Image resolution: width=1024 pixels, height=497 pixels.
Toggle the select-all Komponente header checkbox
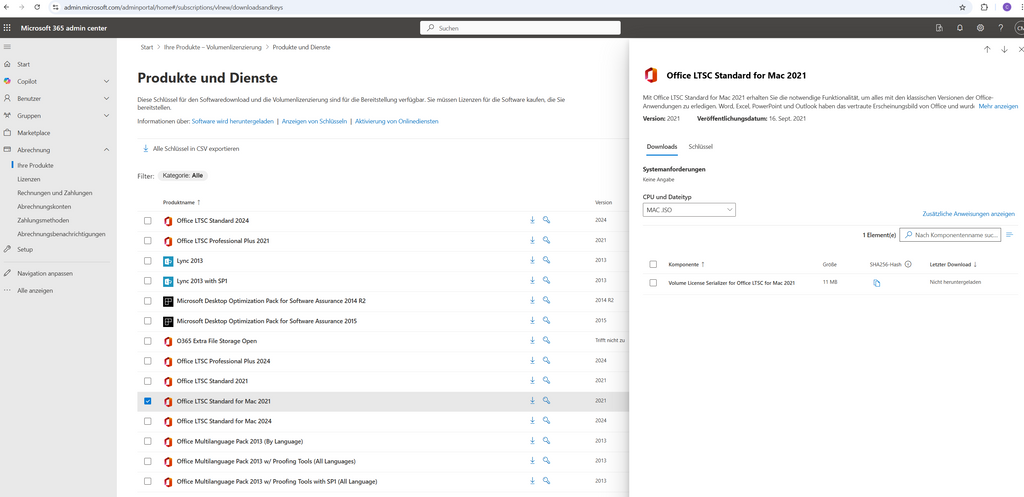653,265
